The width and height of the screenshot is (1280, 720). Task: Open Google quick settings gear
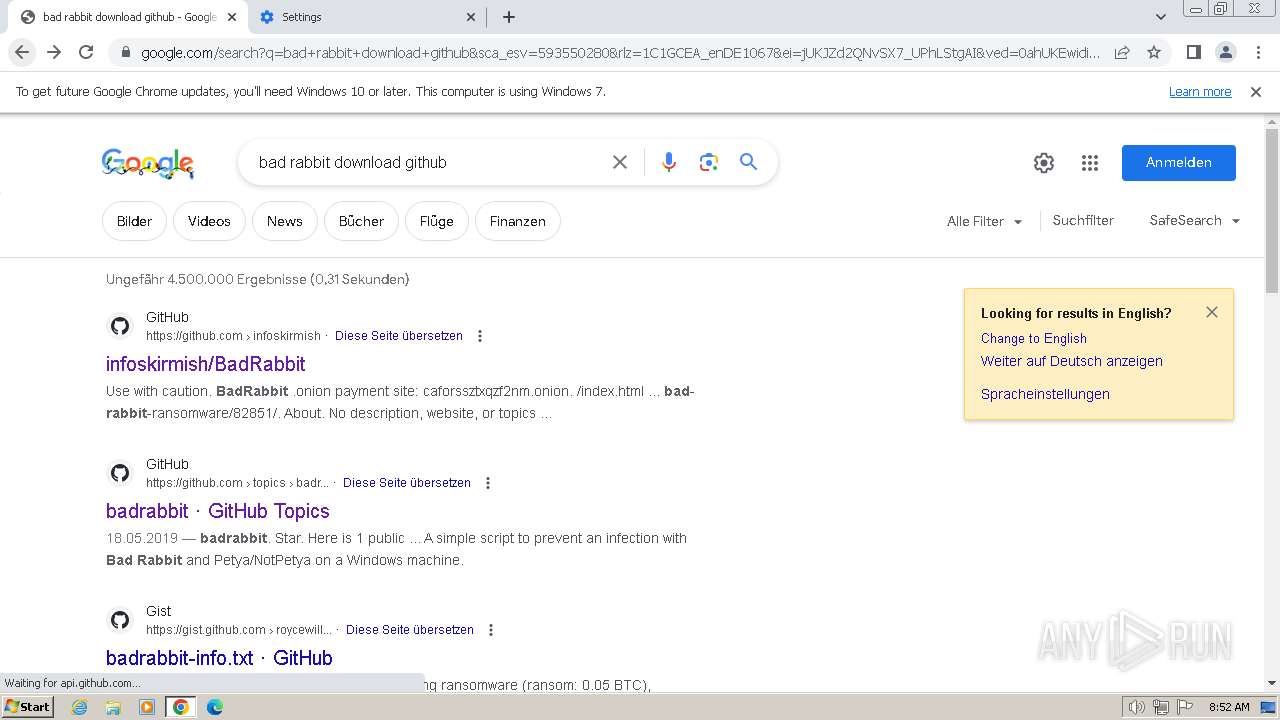tap(1044, 163)
